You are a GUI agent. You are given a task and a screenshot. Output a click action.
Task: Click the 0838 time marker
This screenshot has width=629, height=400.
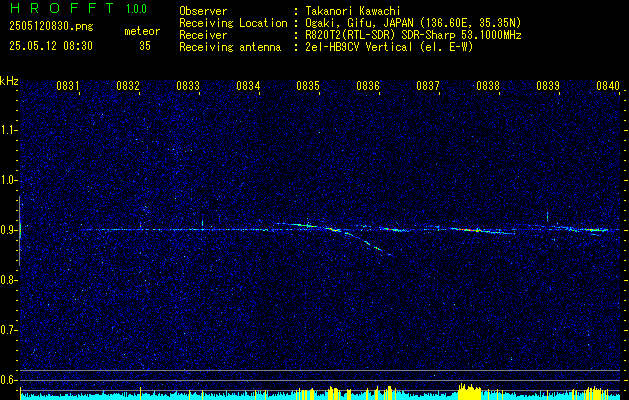click(x=488, y=86)
